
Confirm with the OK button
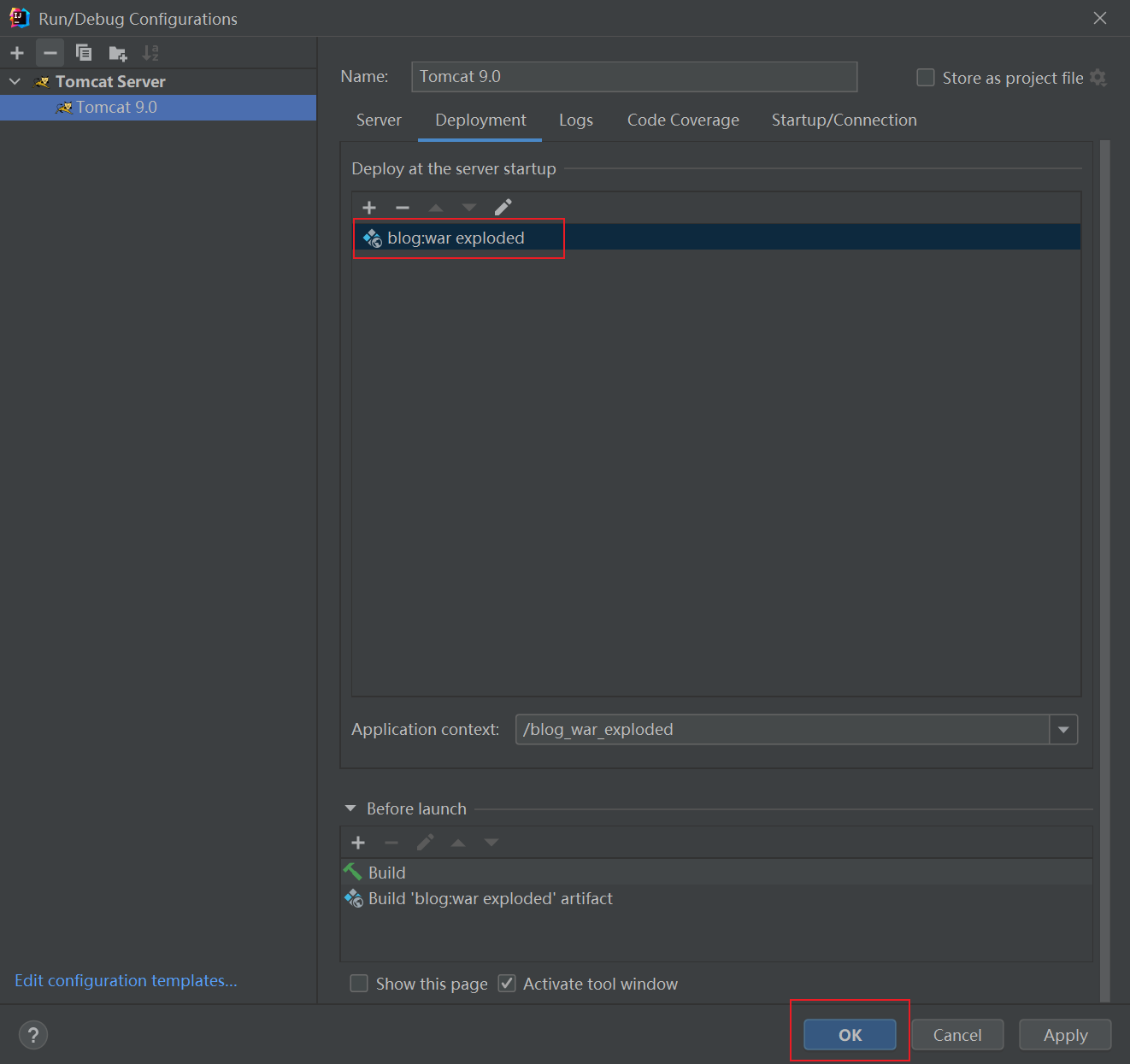click(x=850, y=1035)
